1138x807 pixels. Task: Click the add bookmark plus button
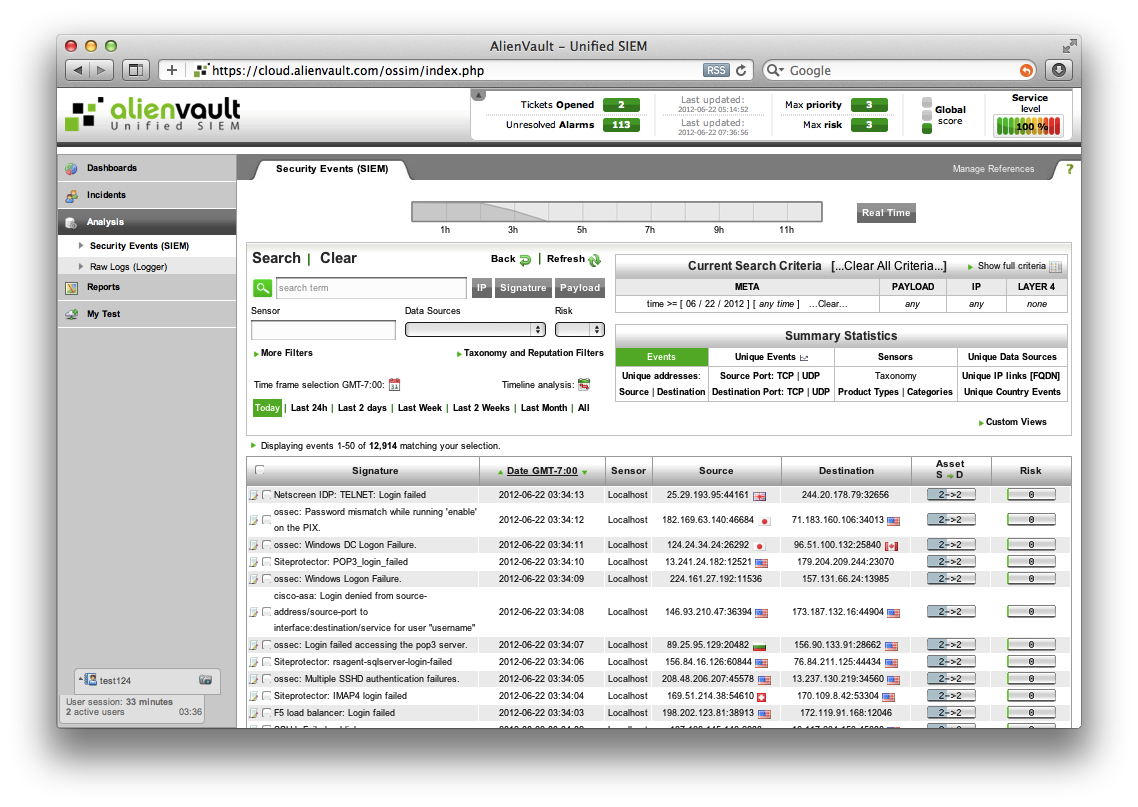pyautogui.click(x=171, y=70)
